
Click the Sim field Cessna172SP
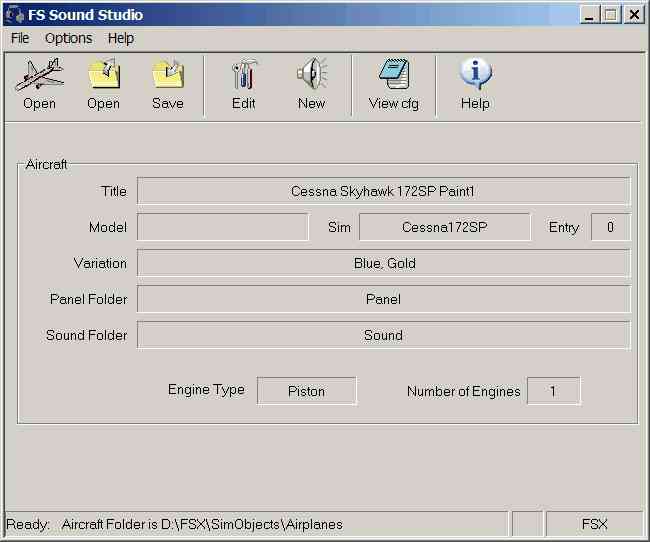tap(444, 227)
